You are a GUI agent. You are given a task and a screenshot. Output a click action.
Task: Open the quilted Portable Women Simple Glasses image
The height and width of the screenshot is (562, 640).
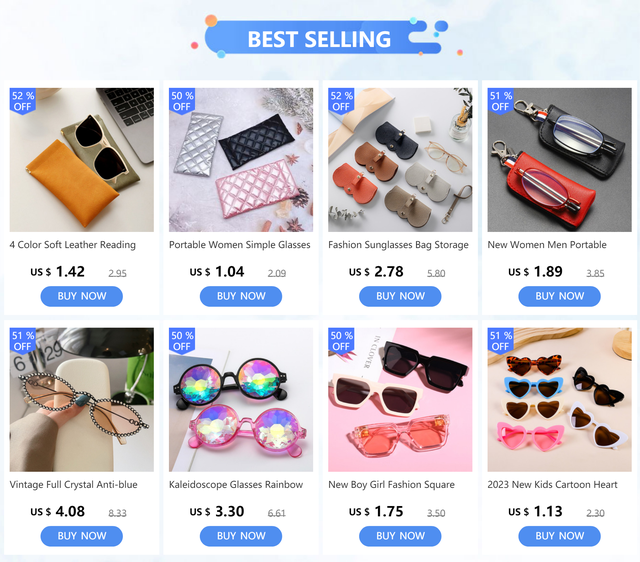(241, 160)
